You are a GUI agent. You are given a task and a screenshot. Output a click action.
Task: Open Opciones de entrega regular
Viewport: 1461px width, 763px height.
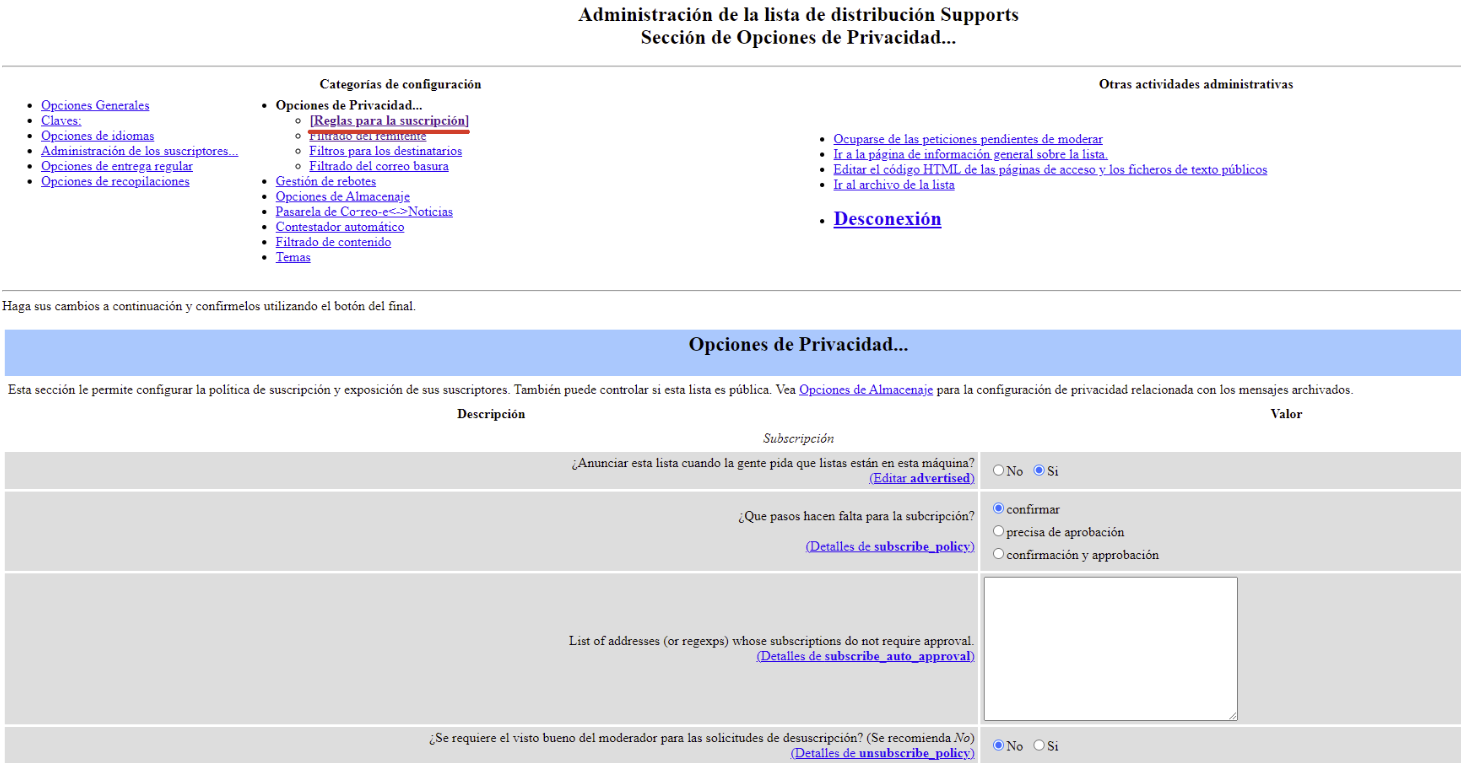coord(117,166)
